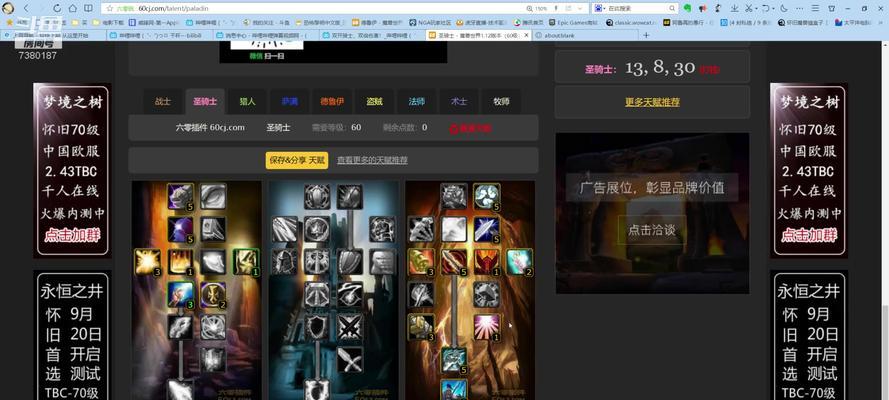
Task: Click browser refresh button
Action: (x=57, y=8)
